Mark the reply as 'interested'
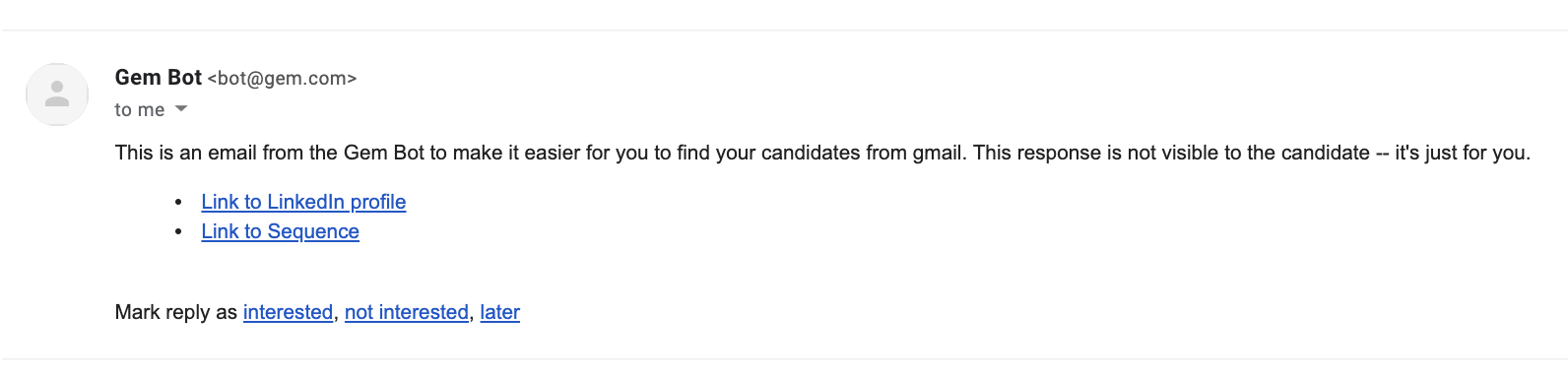1568x378 pixels. [x=288, y=312]
